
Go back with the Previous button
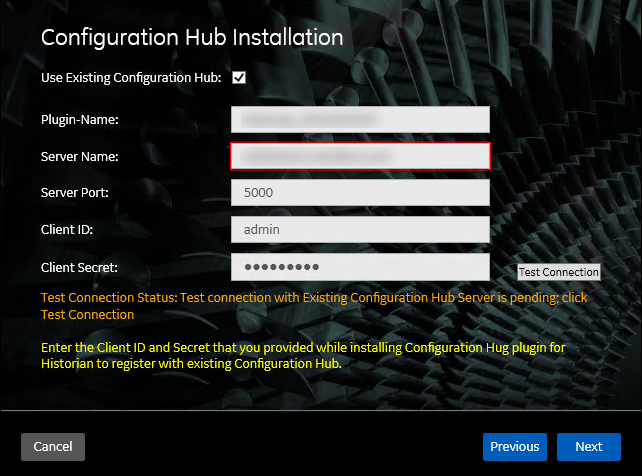[515, 447]
